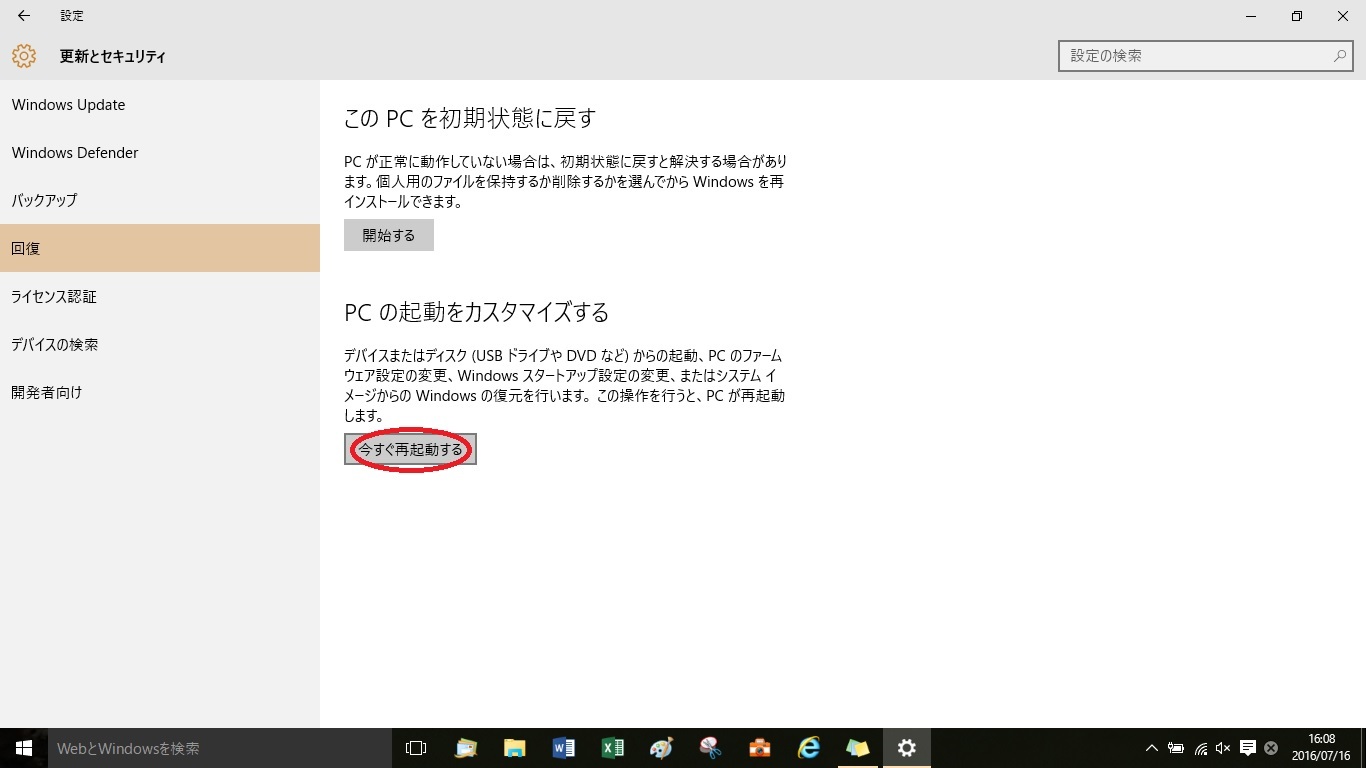
Task: Click the 更新とセキュリティ page title
Action: pos(113,57)
